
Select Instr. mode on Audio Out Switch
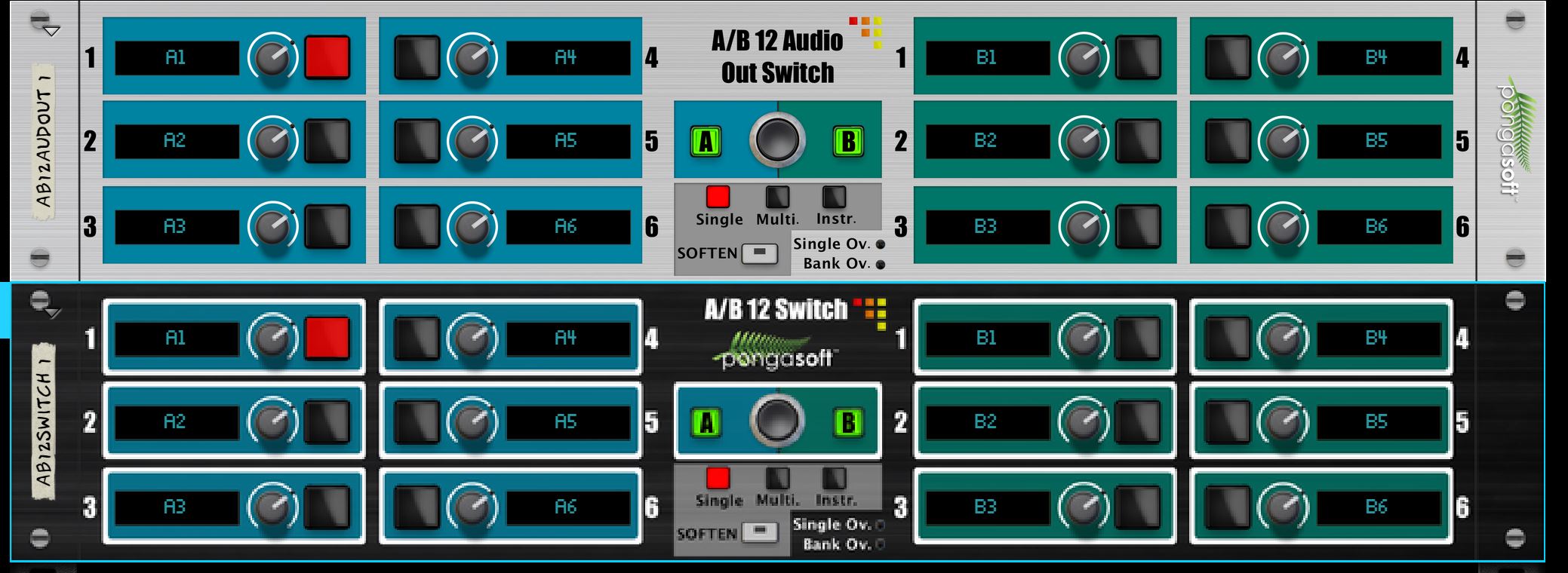tap(834, 197)
